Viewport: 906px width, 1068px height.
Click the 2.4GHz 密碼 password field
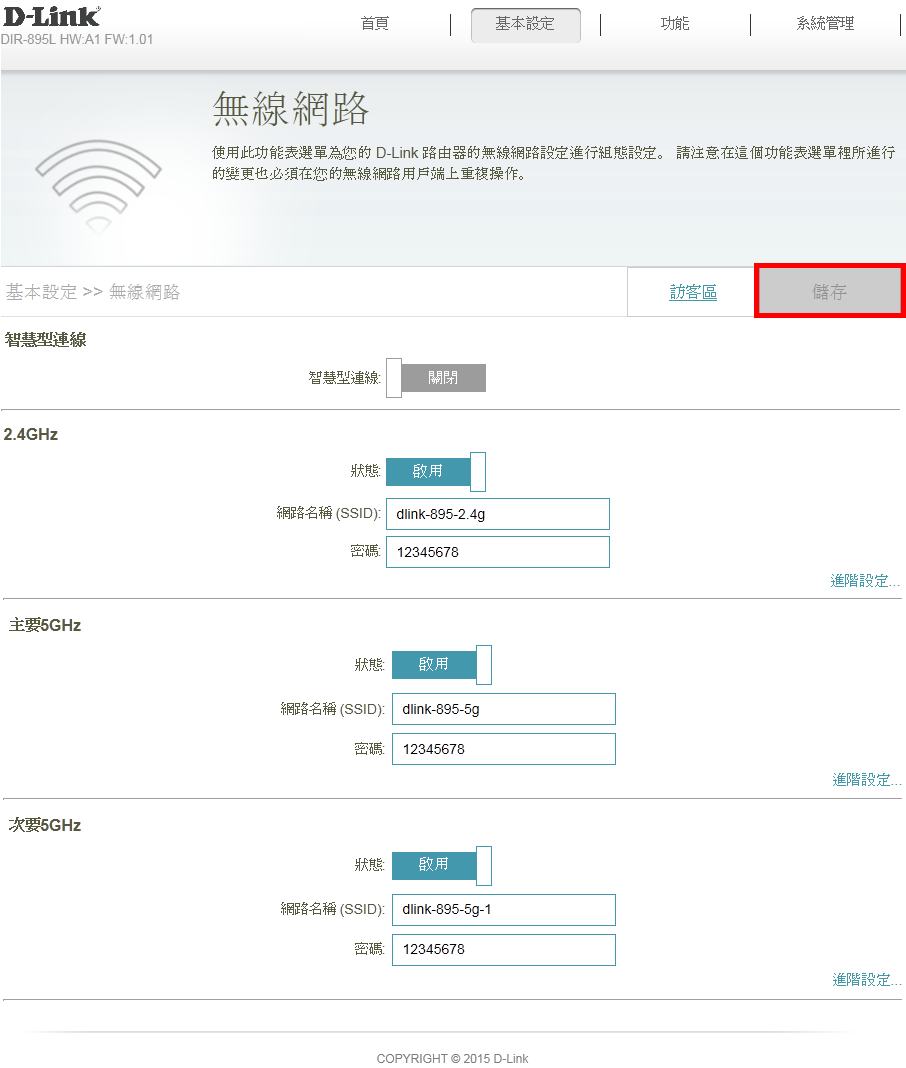(497, 552)
